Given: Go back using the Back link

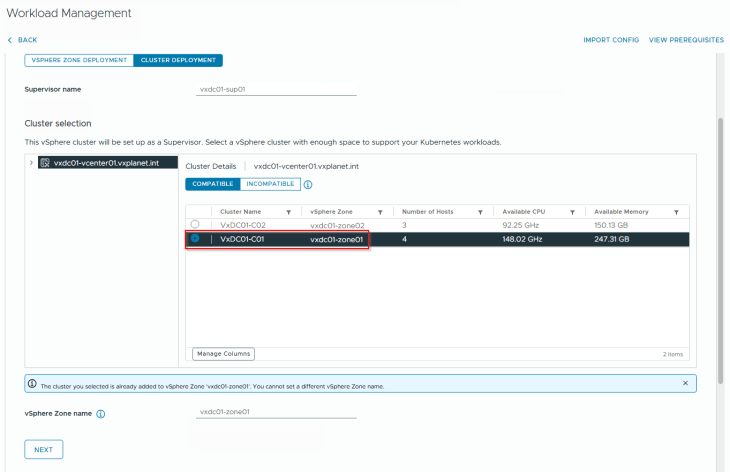Looking at the screenshot, I should tap(22, 40).
